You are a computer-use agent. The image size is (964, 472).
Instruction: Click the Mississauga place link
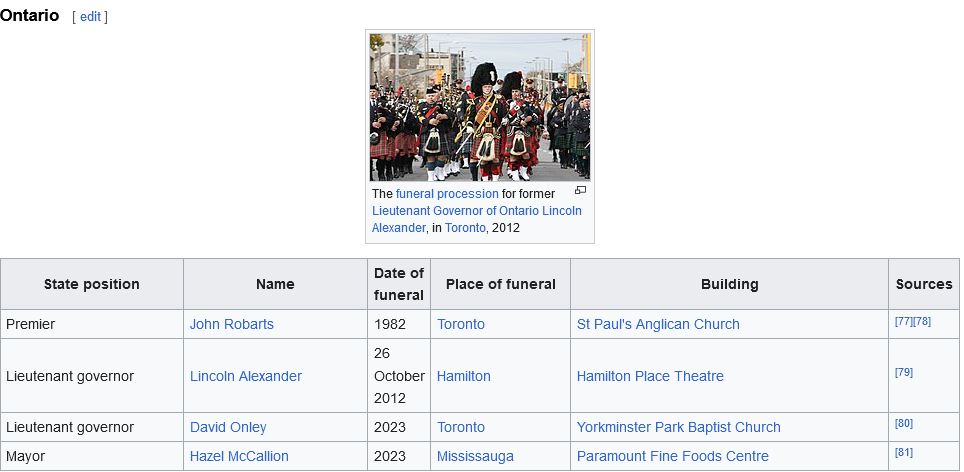coord(475,456)
